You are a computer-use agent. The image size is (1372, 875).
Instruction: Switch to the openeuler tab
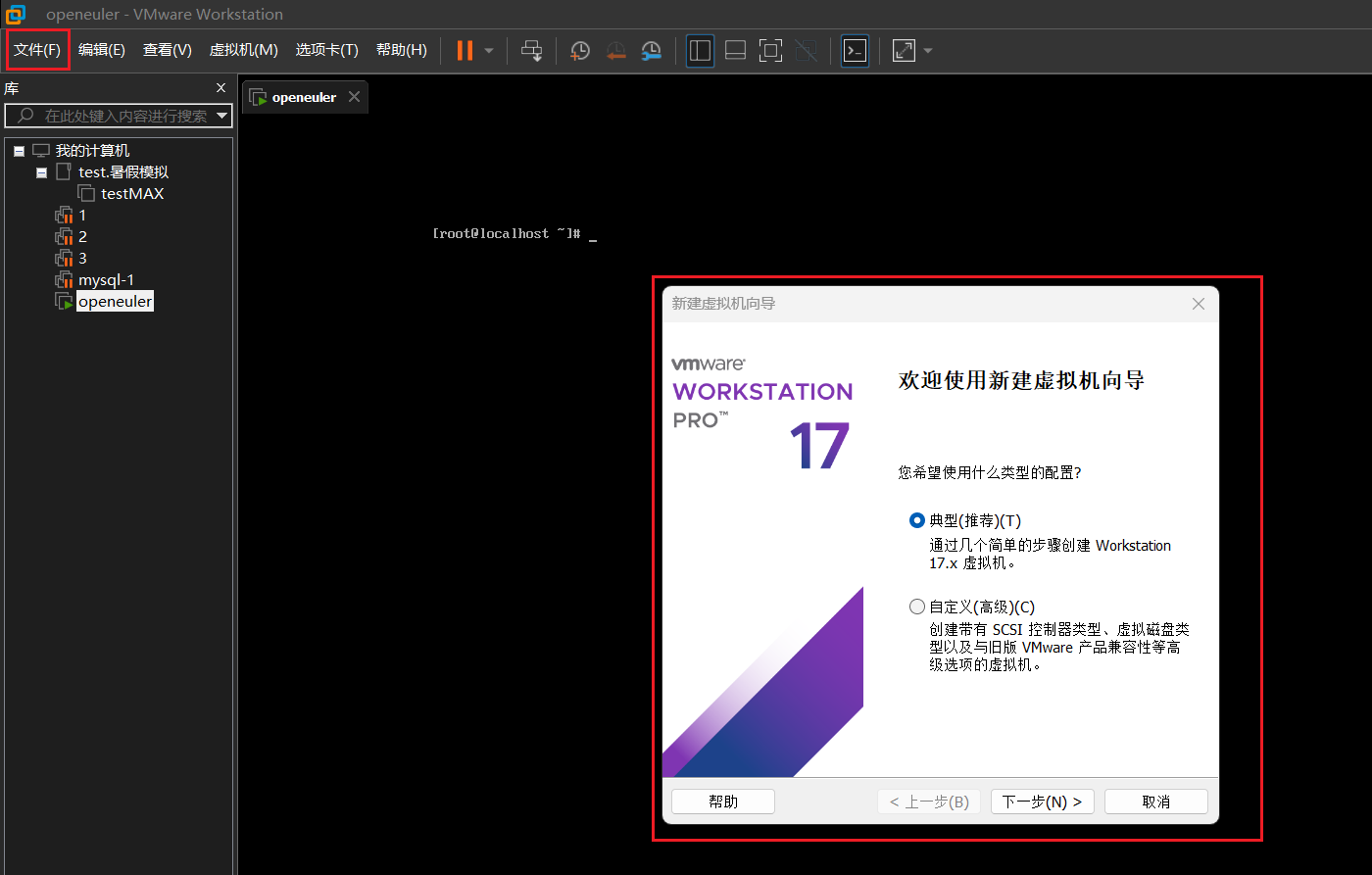[x=305, y=97]
